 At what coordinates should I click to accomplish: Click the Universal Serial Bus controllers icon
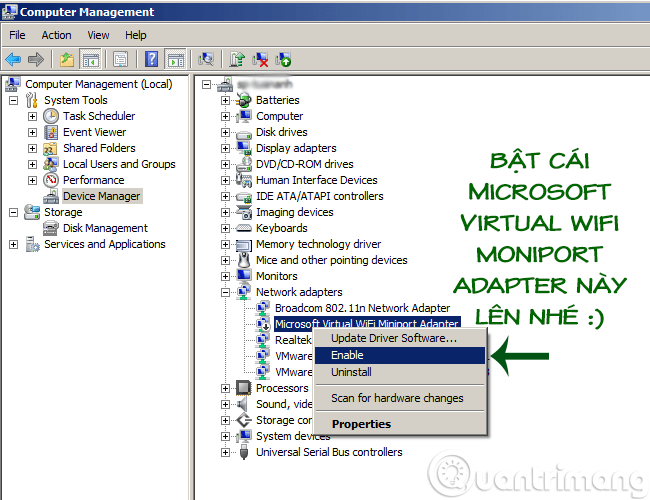tap(244, 452)
